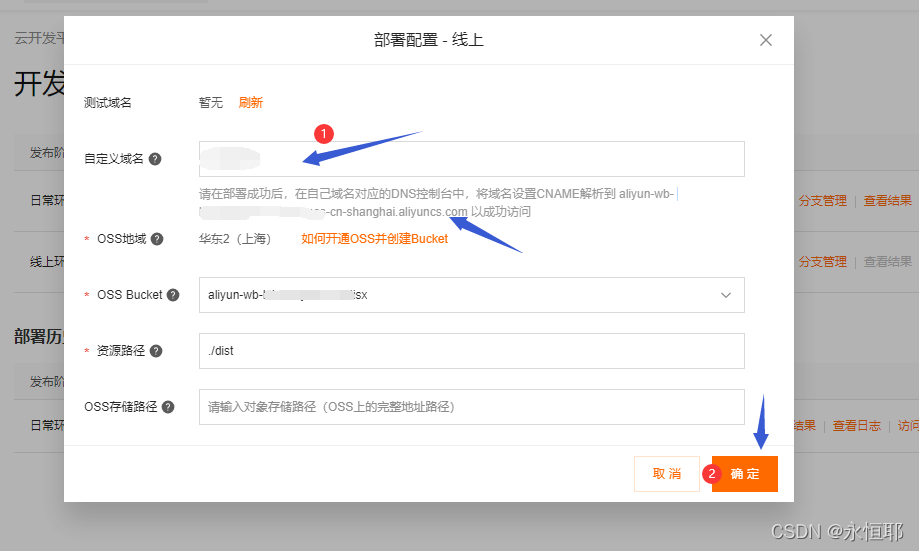Click the OSS Bucket dropdown chevron
919x551 pixels.
(726, 295)
